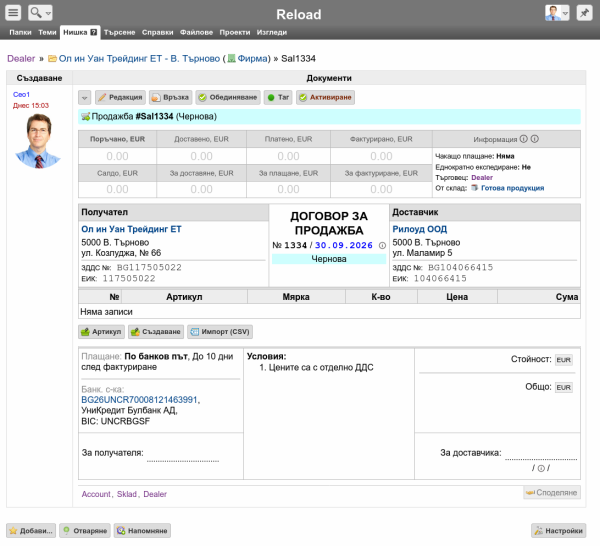This screenshot has height=546, width=600.
Task: Click the EUR badge next to Стойност
Action: [x=564, y=360]
